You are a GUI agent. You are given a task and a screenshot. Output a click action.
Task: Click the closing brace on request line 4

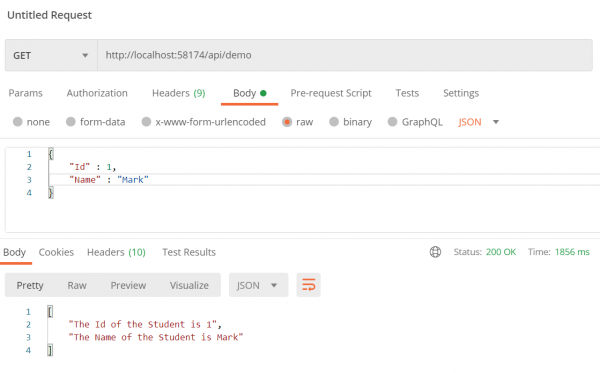(50, 192)
